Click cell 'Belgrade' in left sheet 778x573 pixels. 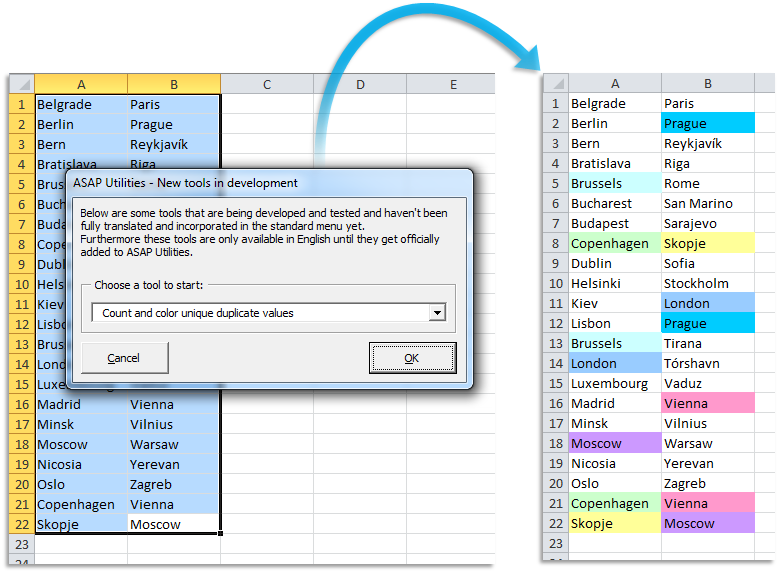click(81, 104)
